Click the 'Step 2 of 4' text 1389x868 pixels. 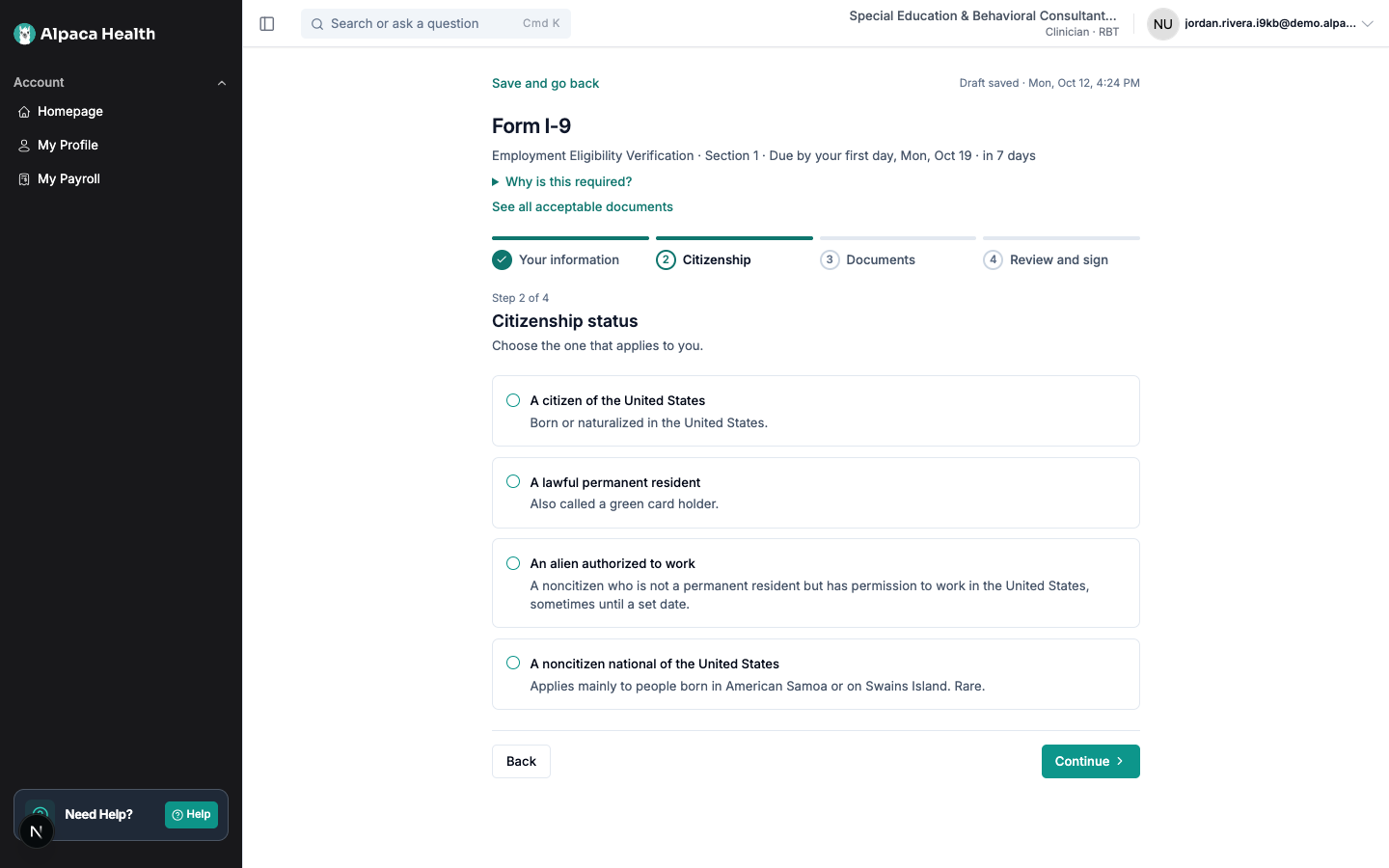[x=520, y=298]
